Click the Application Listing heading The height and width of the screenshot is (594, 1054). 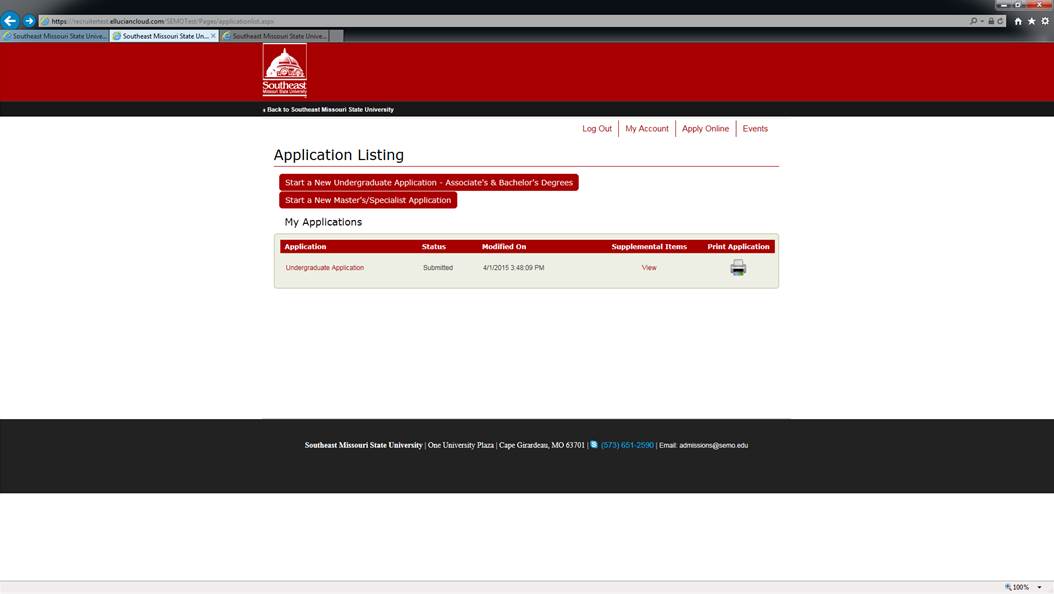[x=339, y=155]
